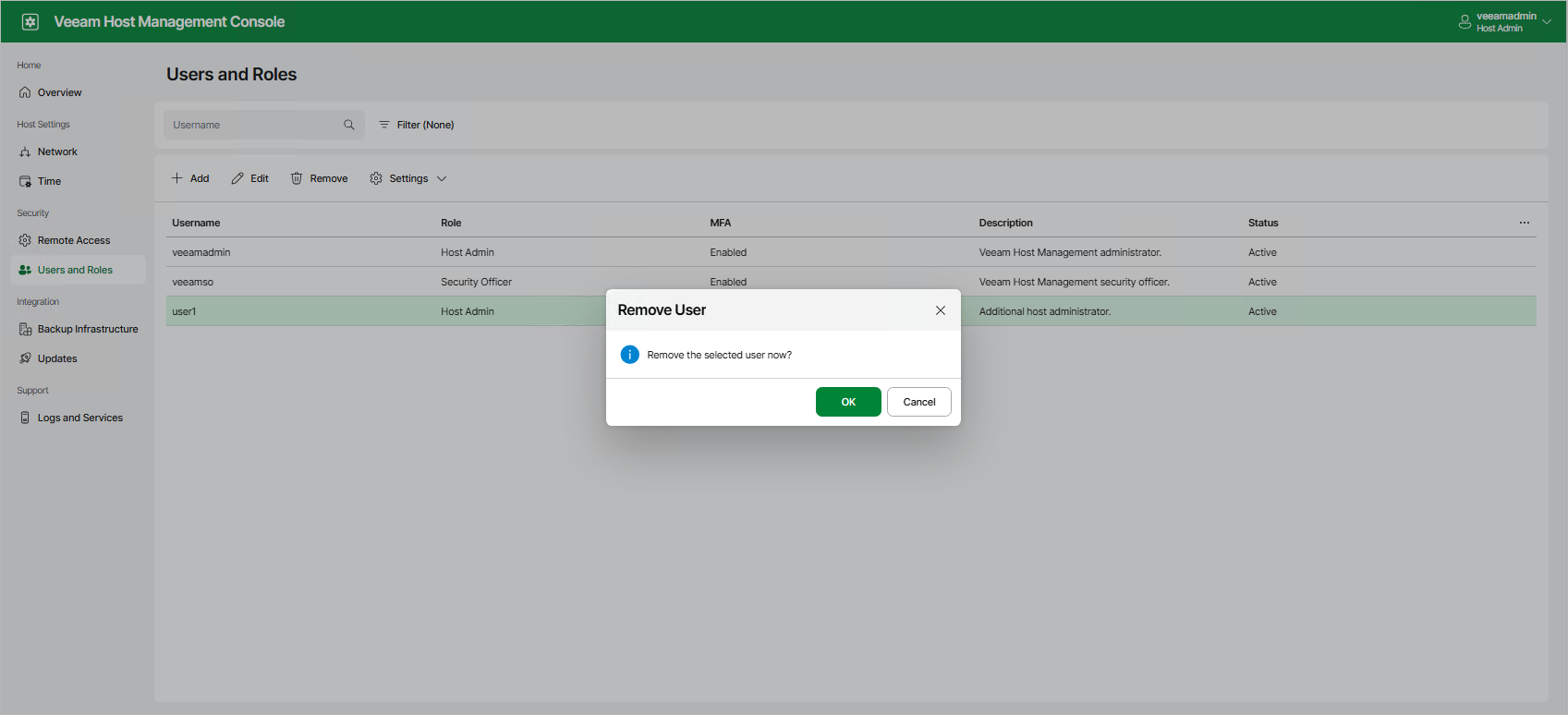Click the Logs and Services icon
Viewport: 1568px width, 715px height.
click(25, 418)
